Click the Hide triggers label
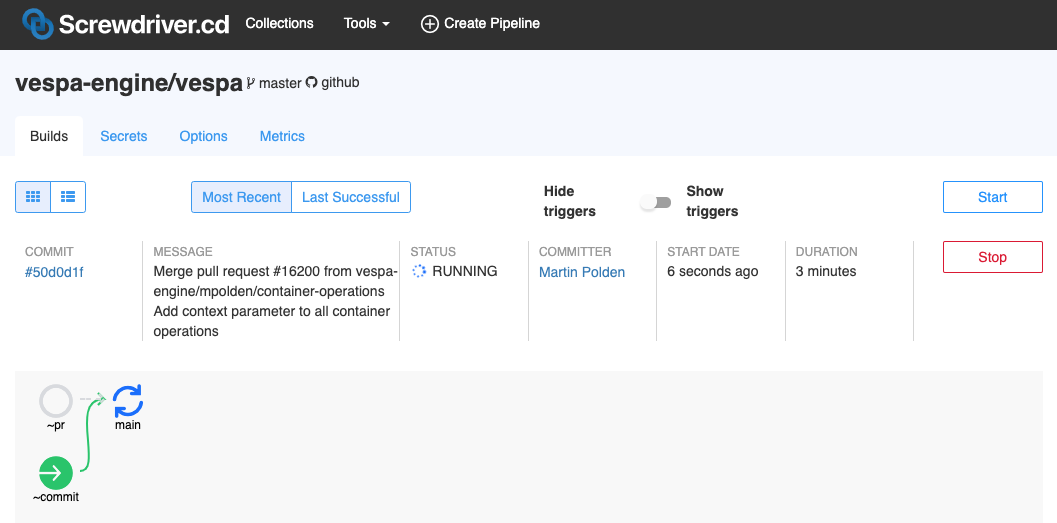Image resolution: width=1057 pixels, height=523 pixels. pos(570,202)
